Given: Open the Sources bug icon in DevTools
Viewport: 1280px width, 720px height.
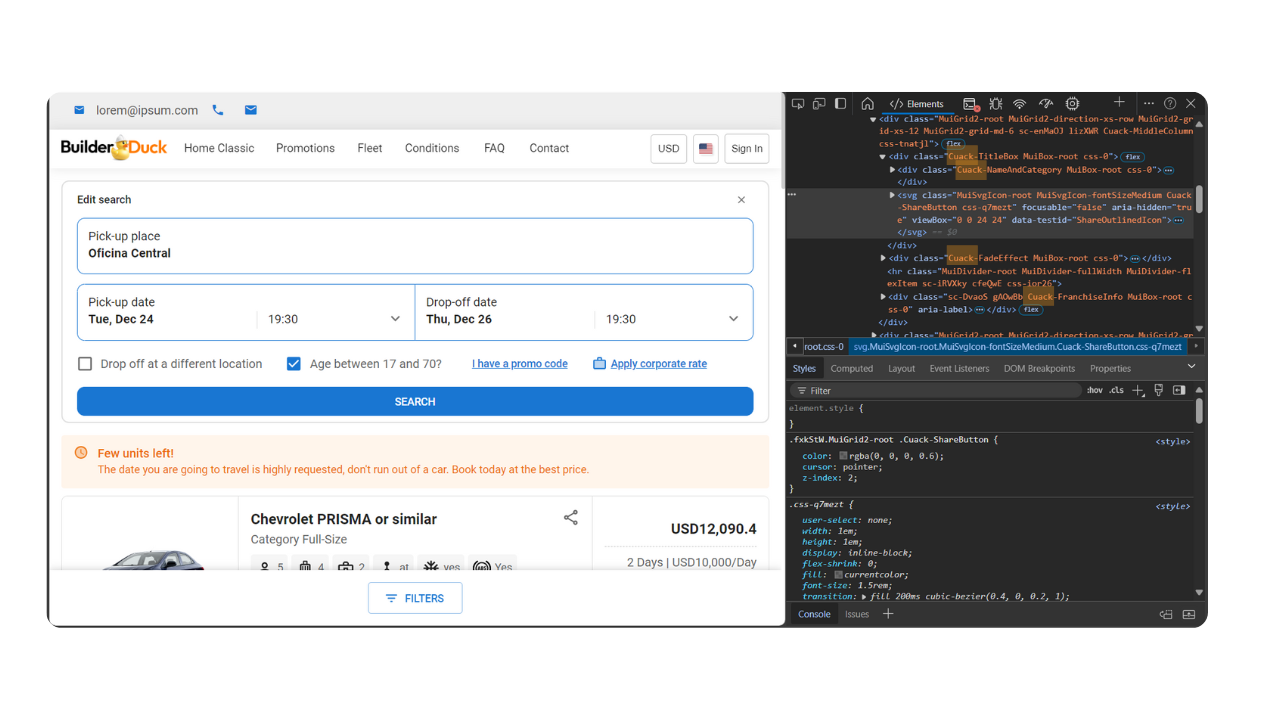Looking at the screenshot, I should (995, 103).
